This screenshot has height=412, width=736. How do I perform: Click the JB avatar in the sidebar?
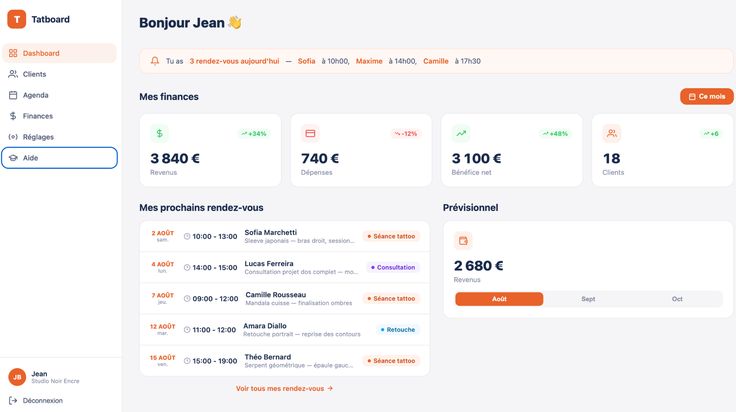(x=17, y=377)
